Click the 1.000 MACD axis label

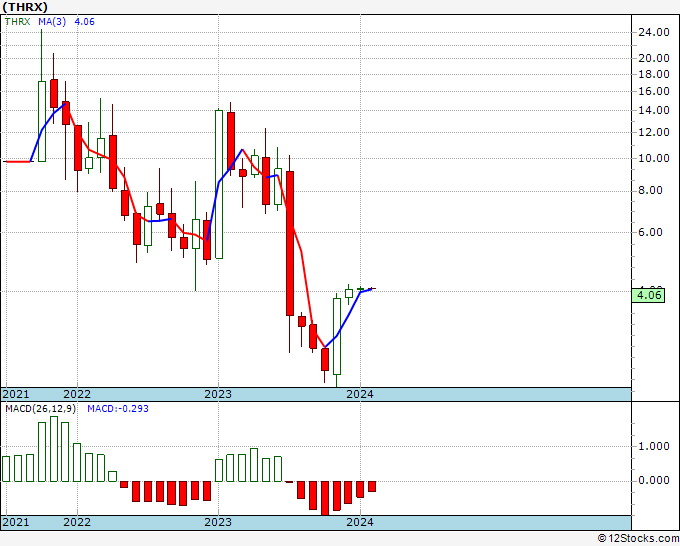tap(654, 446)
